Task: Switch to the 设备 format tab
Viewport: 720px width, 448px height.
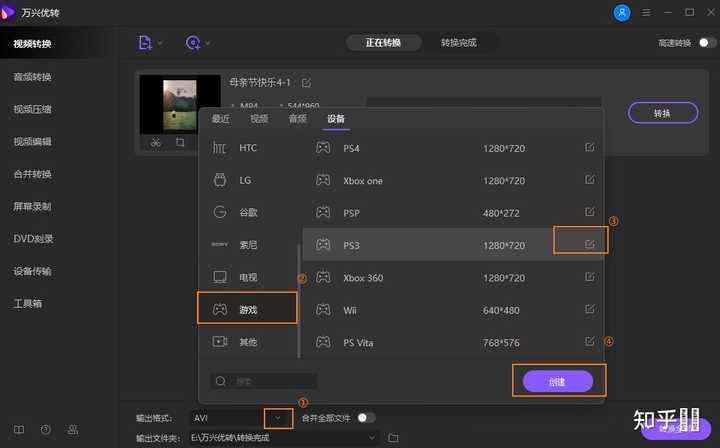Action: pos(336,119)
